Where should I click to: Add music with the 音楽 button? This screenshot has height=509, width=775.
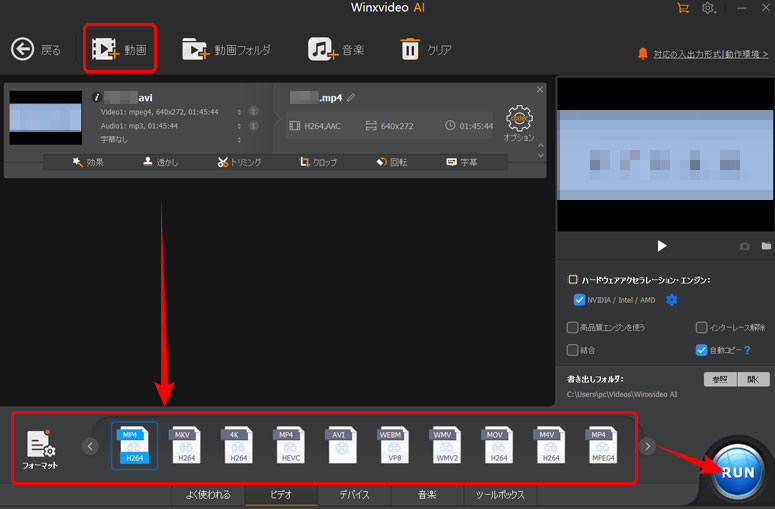click(336, 49)
